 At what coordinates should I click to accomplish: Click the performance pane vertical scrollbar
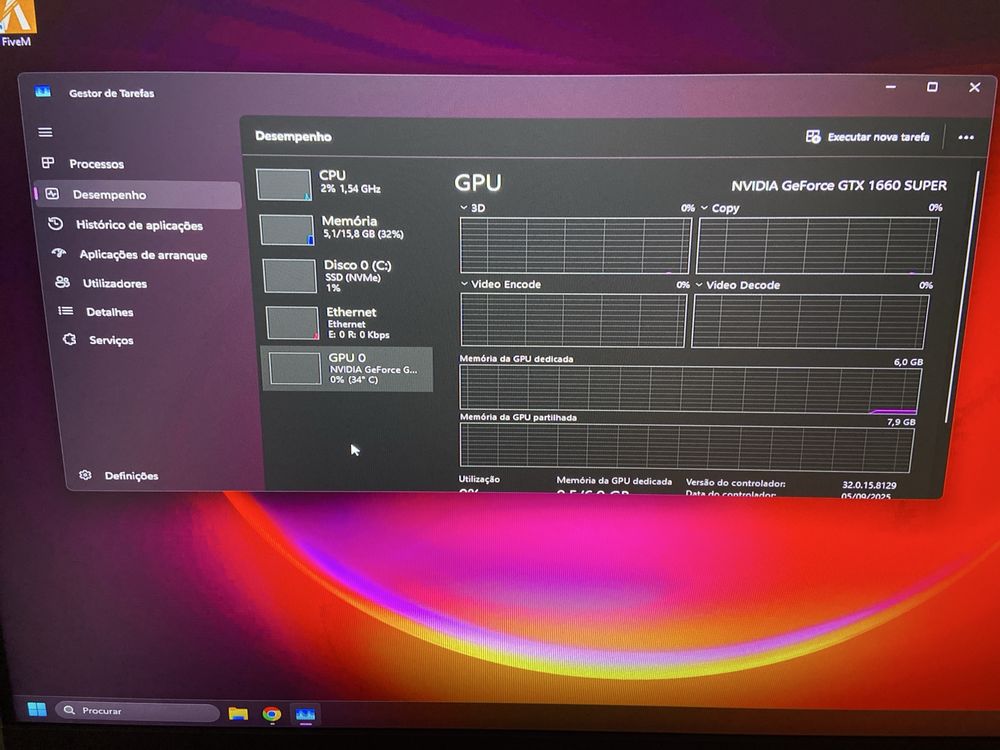tap(962, 297)
